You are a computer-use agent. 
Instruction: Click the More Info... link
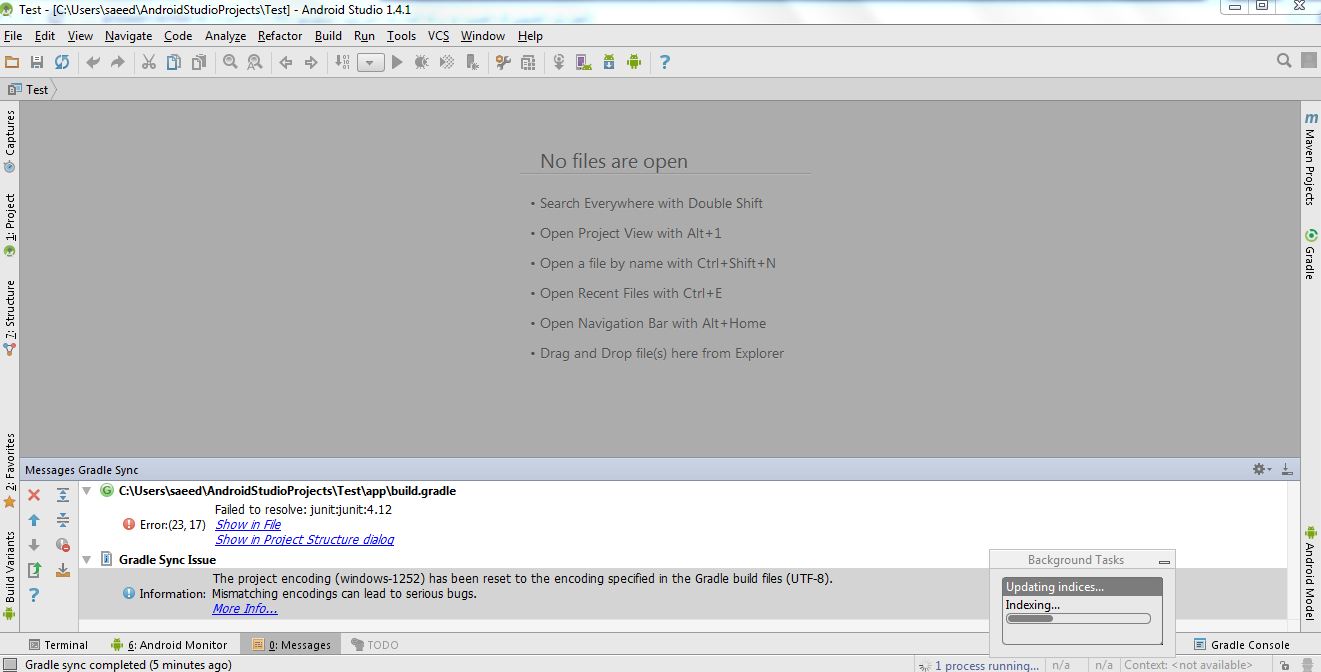tap(244, 609)
